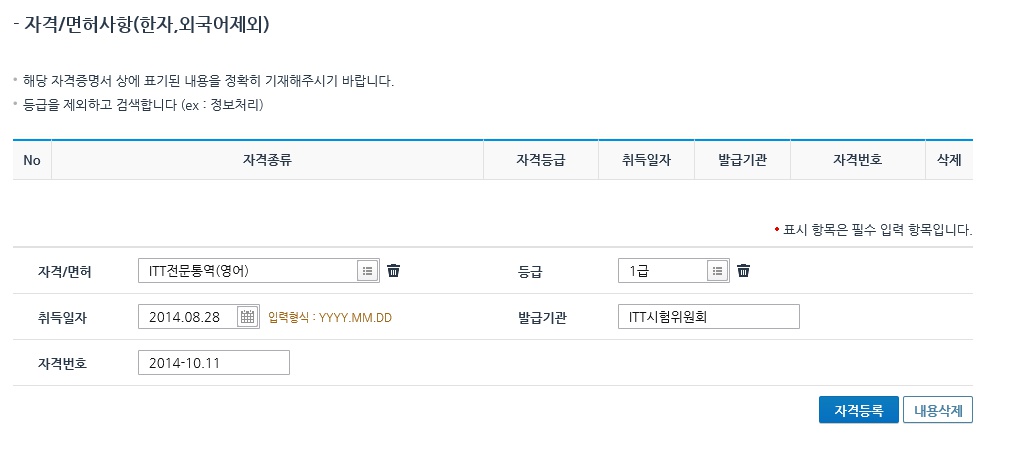Open the 자격/면허 search list icon
The width and height of the screenshot is (1011, 462).
pos(367,270)
